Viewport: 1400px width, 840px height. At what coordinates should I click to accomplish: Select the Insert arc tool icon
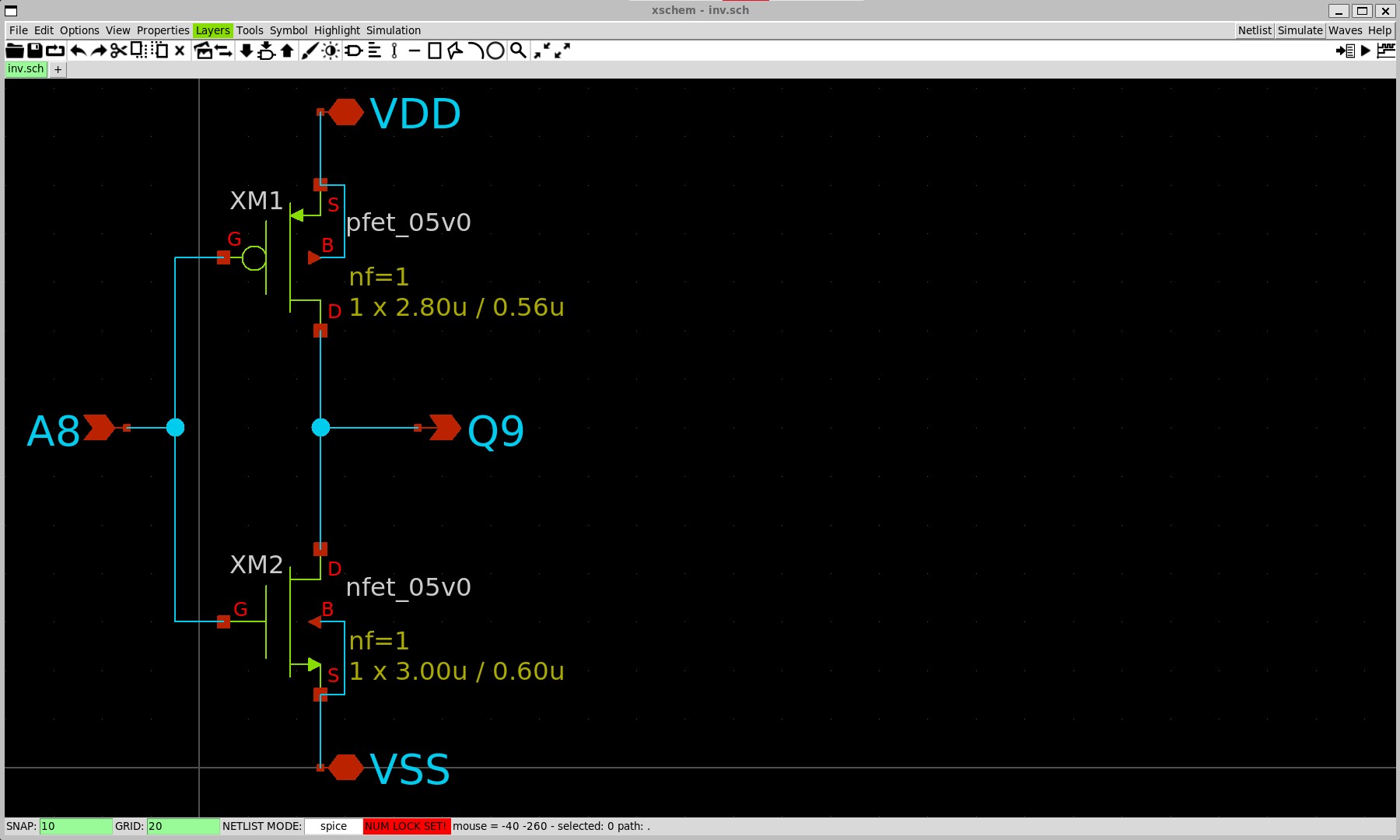[475, 51]
